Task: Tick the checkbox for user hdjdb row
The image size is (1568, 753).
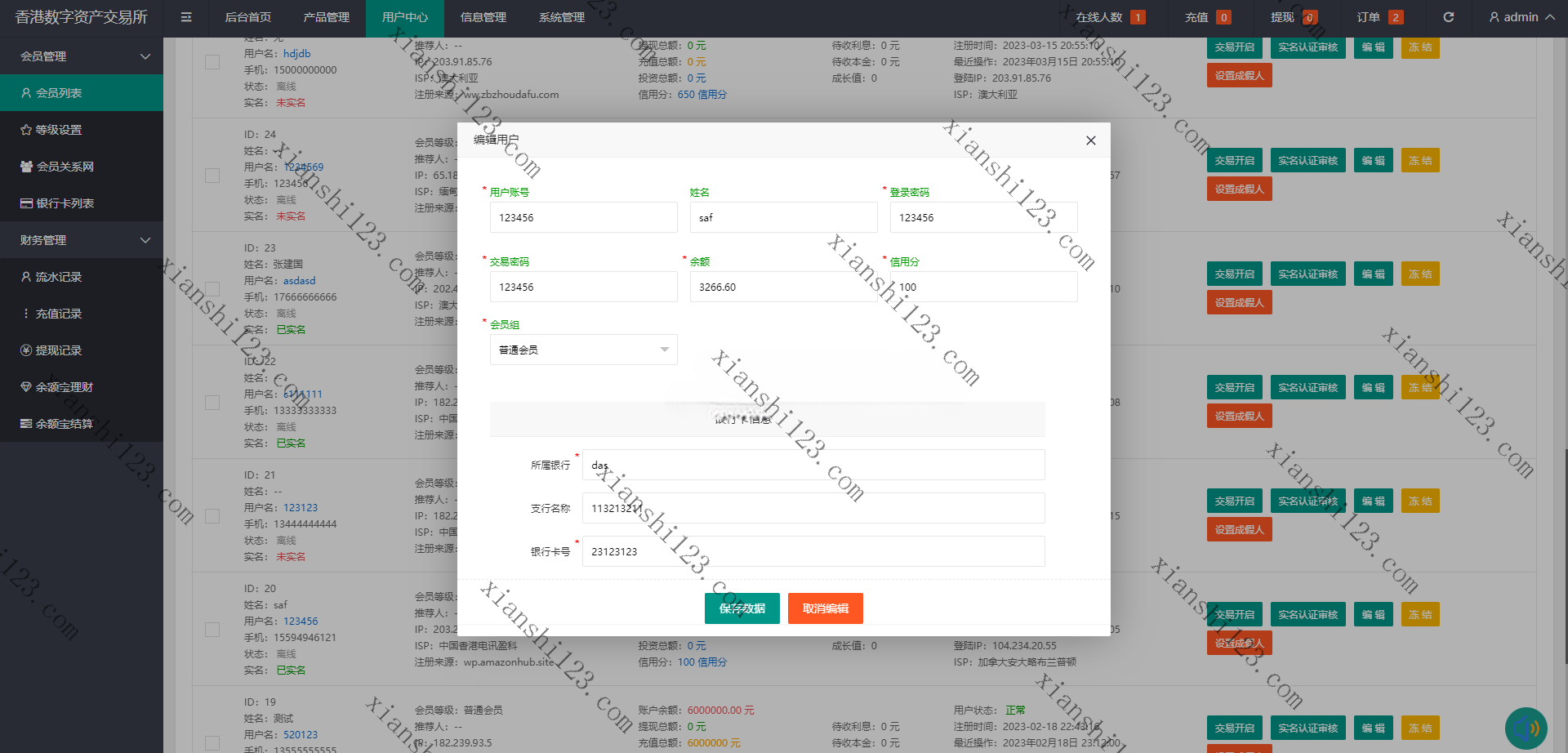Action: (x=212, y=62)
